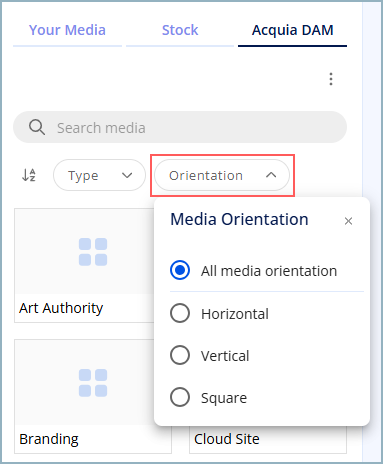Screen dimensions: 383x464
Task: Expand the Type filter dropdown
Action: [99, 175]
